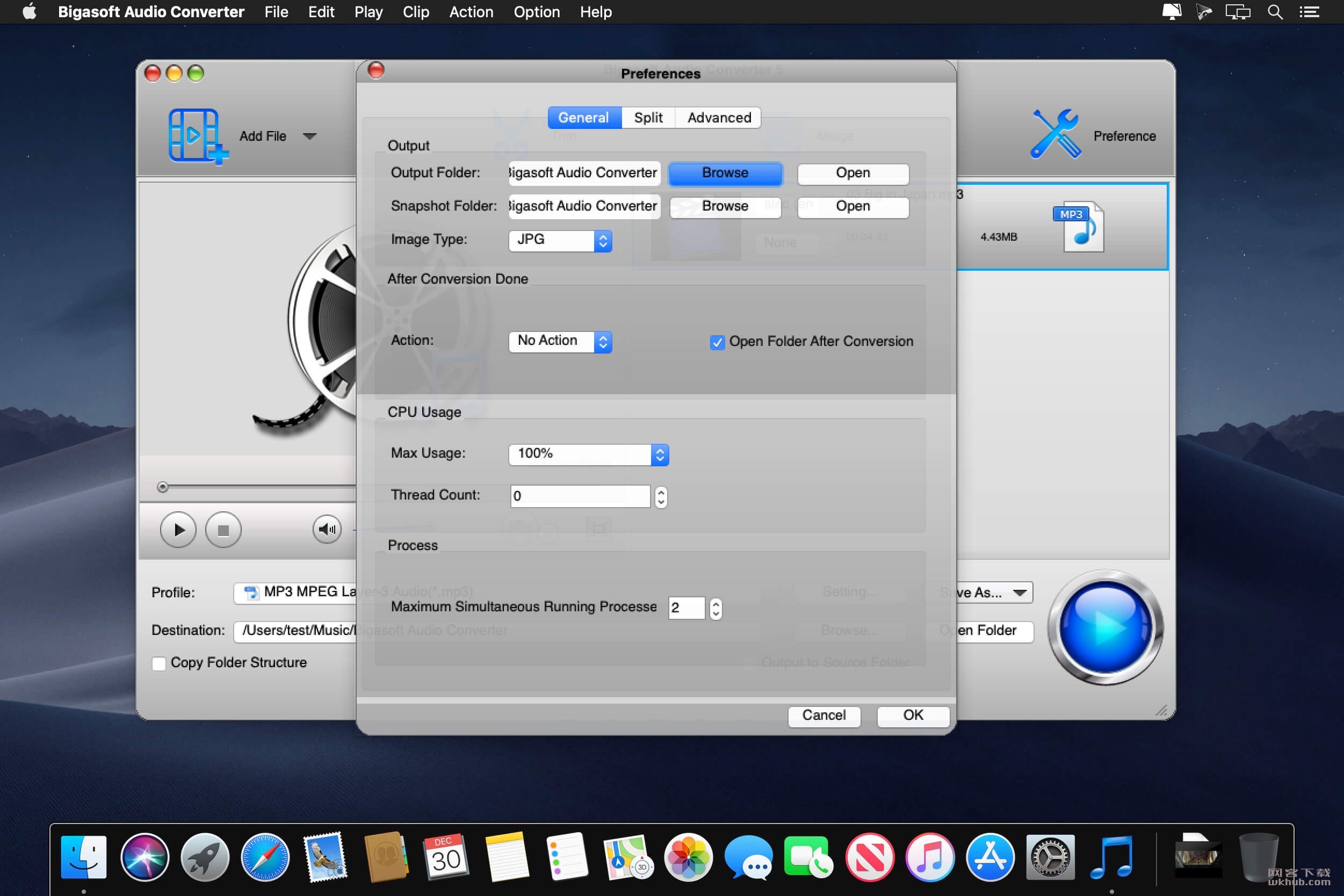
Task: Enable Copy Folder Structure checkbox
Action: (159, 663)
